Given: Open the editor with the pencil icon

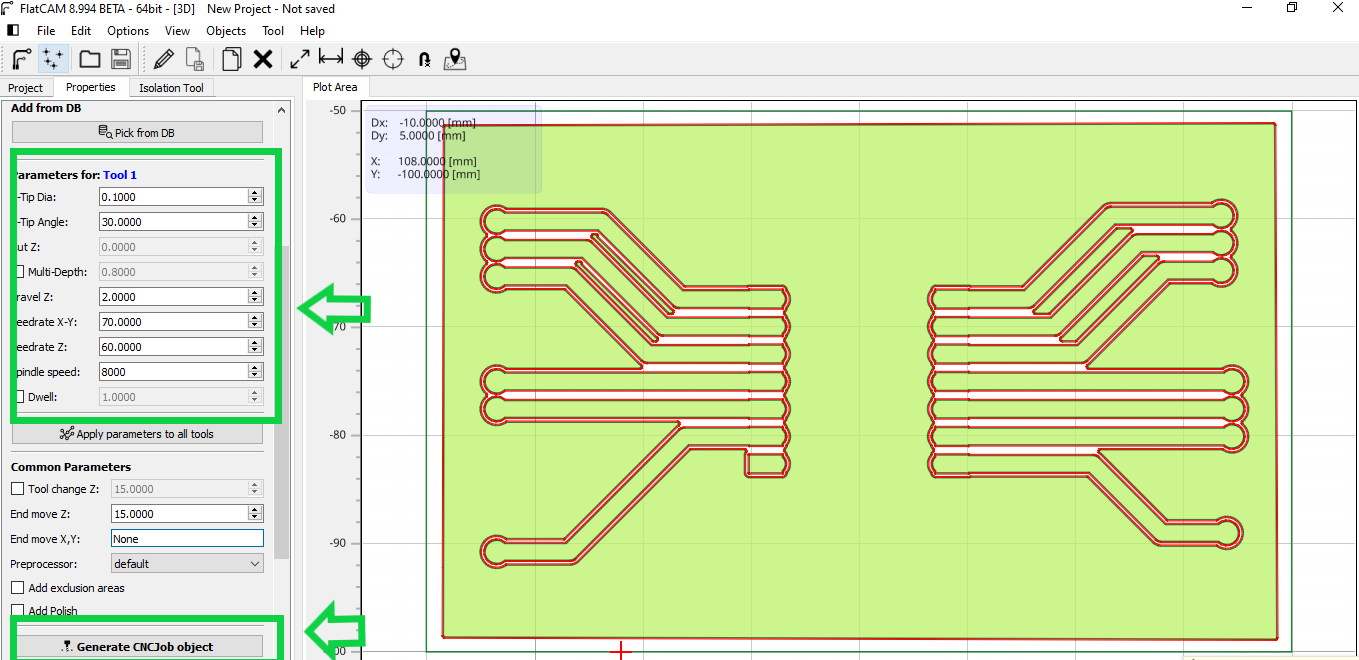Looking at the screenshot, I should click(165, 59).
